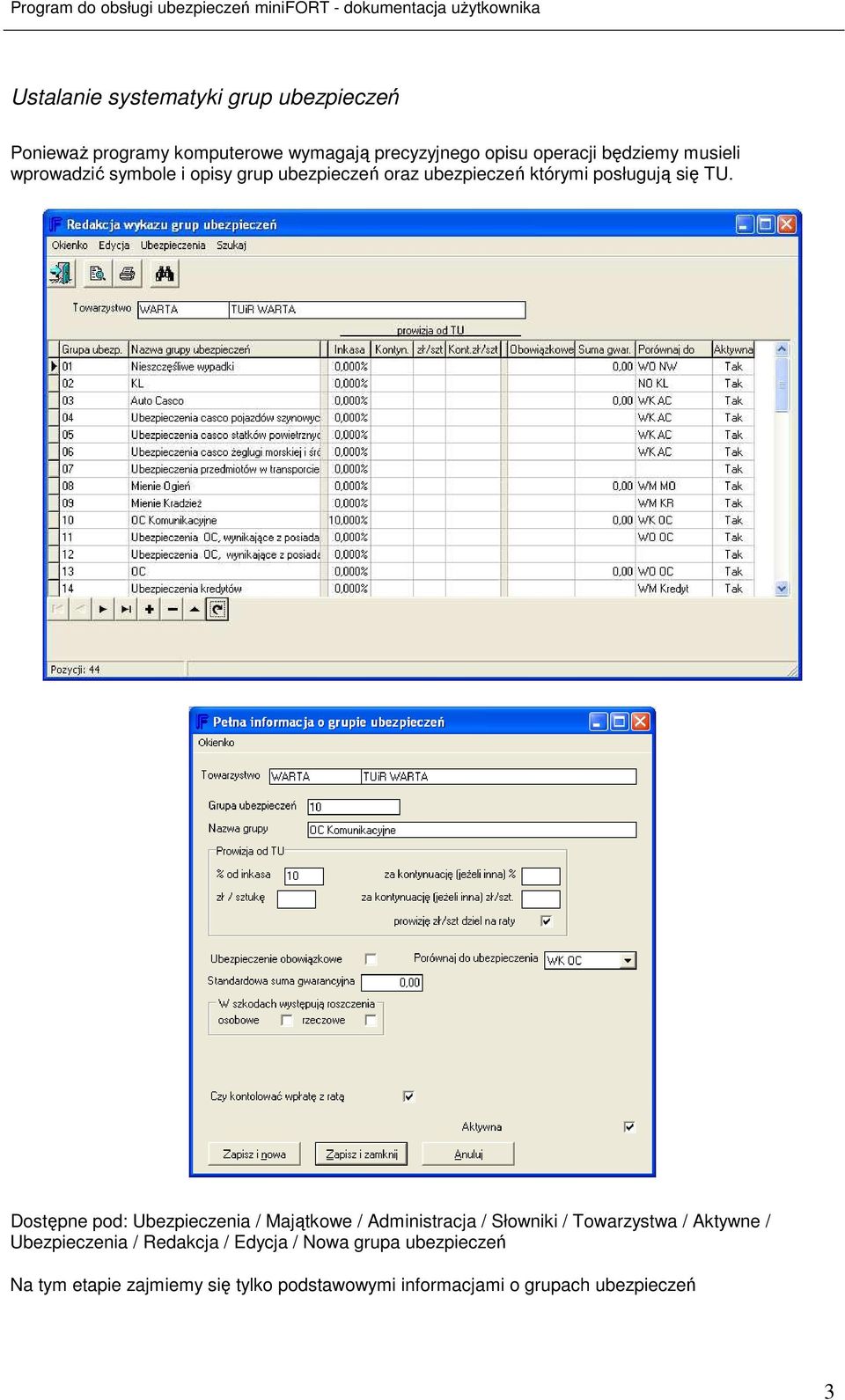Click 'za kontynuację (jeżeli inna) %' field

click(541, 876)
